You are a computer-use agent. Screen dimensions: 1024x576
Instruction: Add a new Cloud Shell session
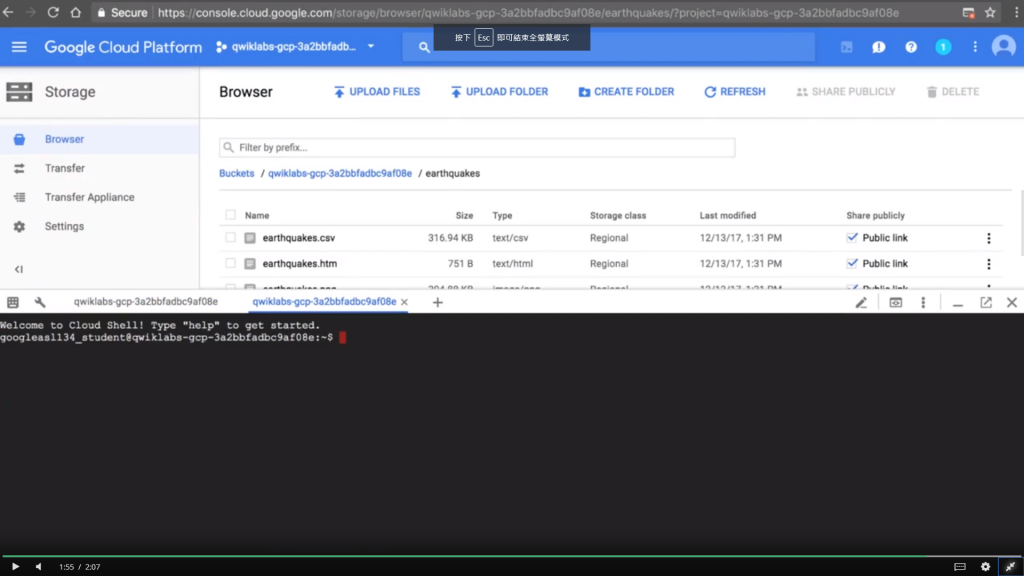pyautogui.click(x=438, y=302)
